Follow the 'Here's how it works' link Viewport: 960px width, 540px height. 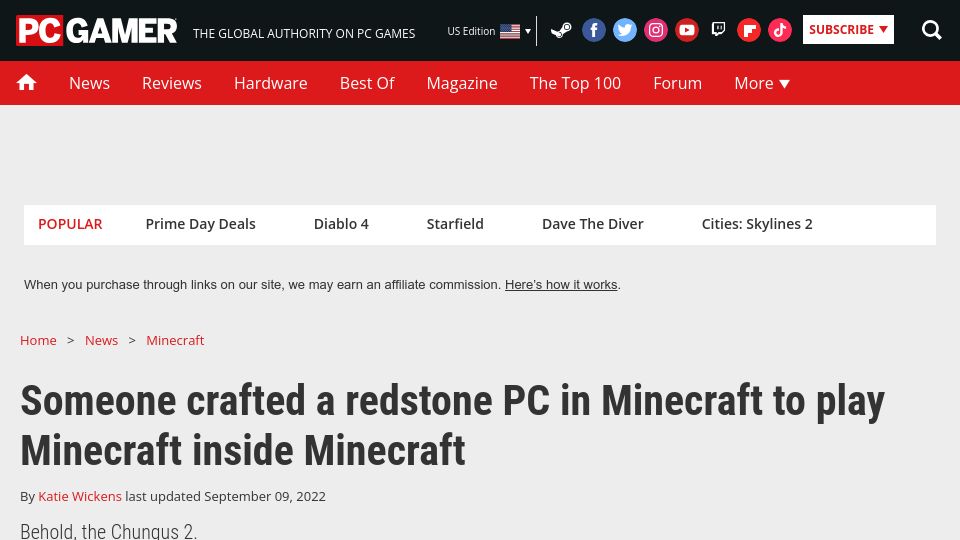pyautogui.click(x=561, y=285)
